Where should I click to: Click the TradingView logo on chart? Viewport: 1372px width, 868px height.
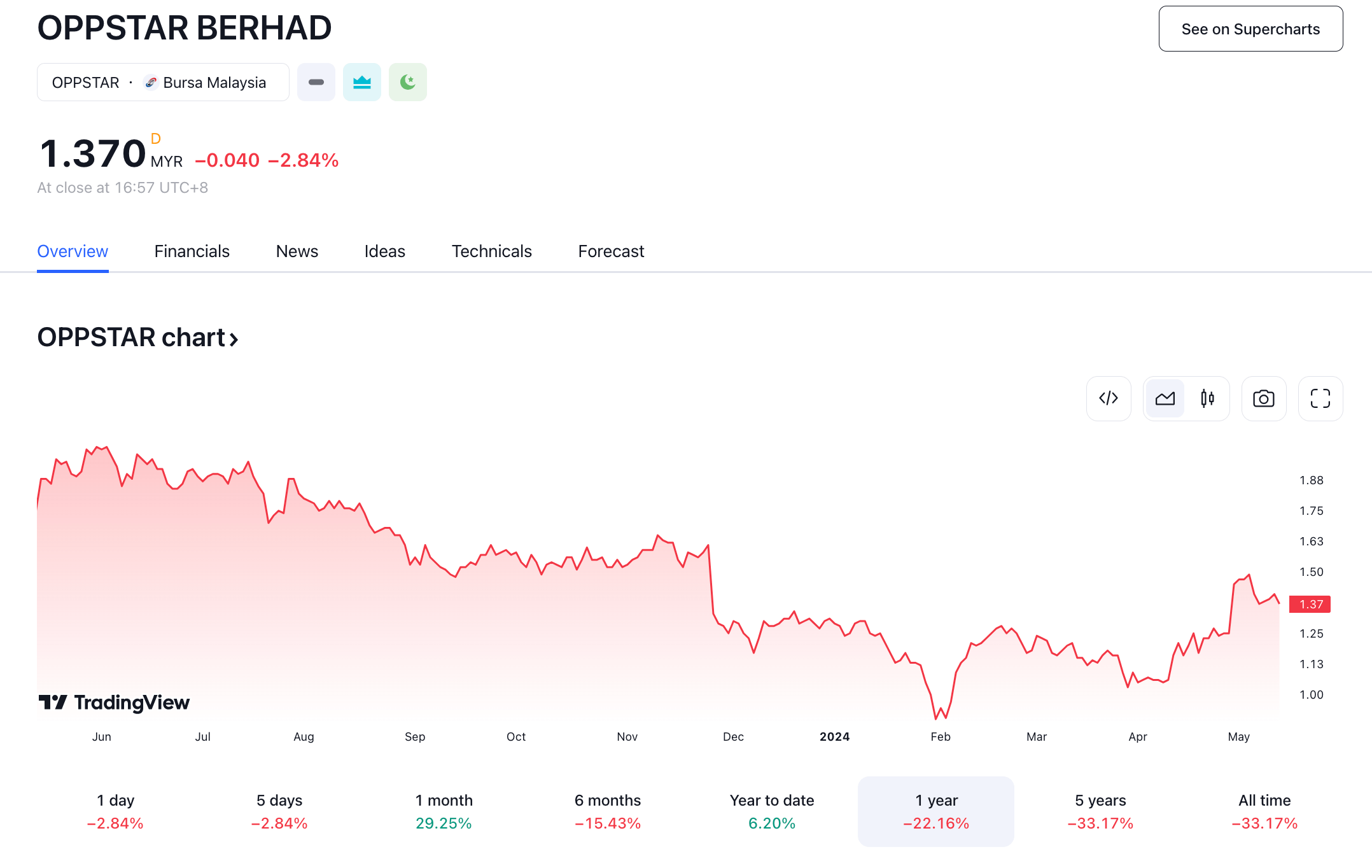click(x=115, y=703)
